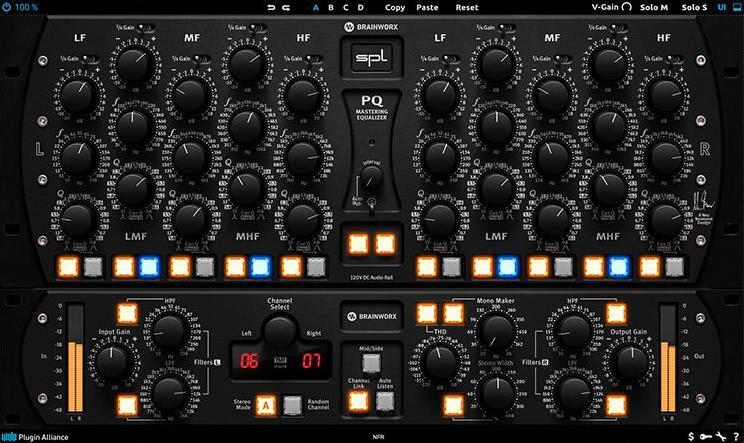Viewport: 744px width, 443px height.
Task: Flip the left LF ¼ Gain switch
Action: [x=90, y=59]
